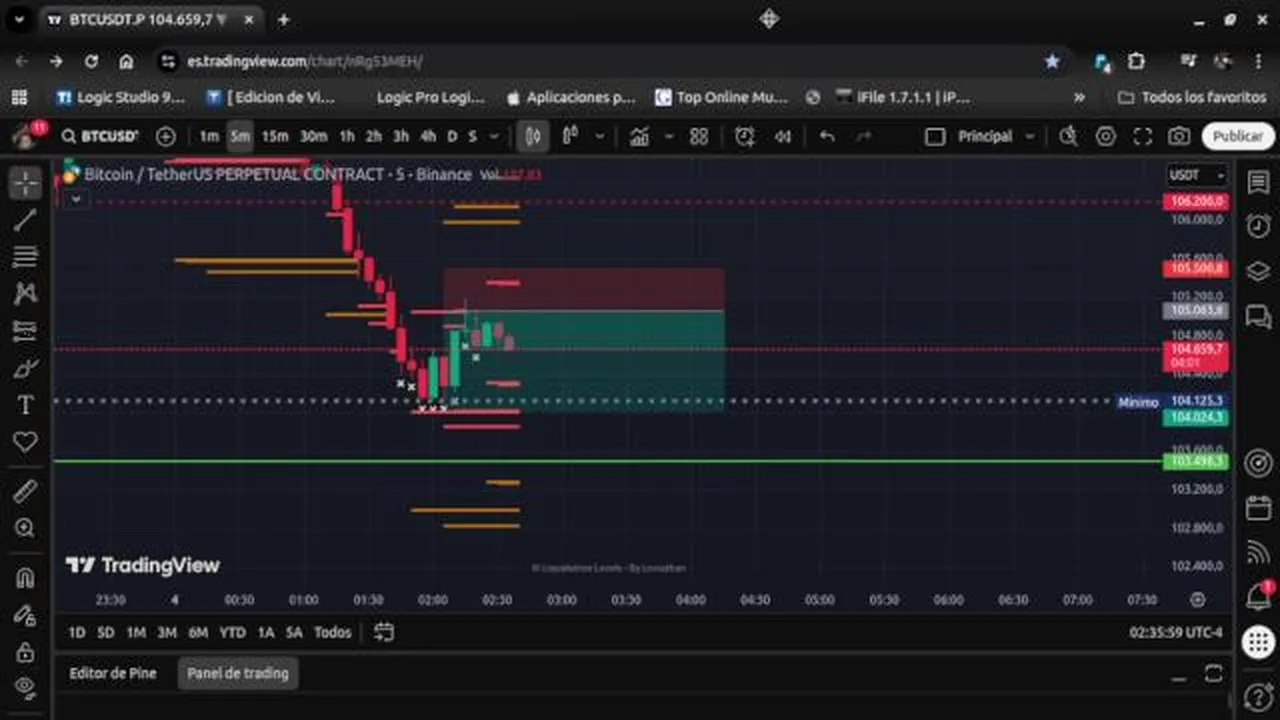The image size is (1280, 720).
Task: Switch to the daily D timeframe
Action: tap(452, 136)
